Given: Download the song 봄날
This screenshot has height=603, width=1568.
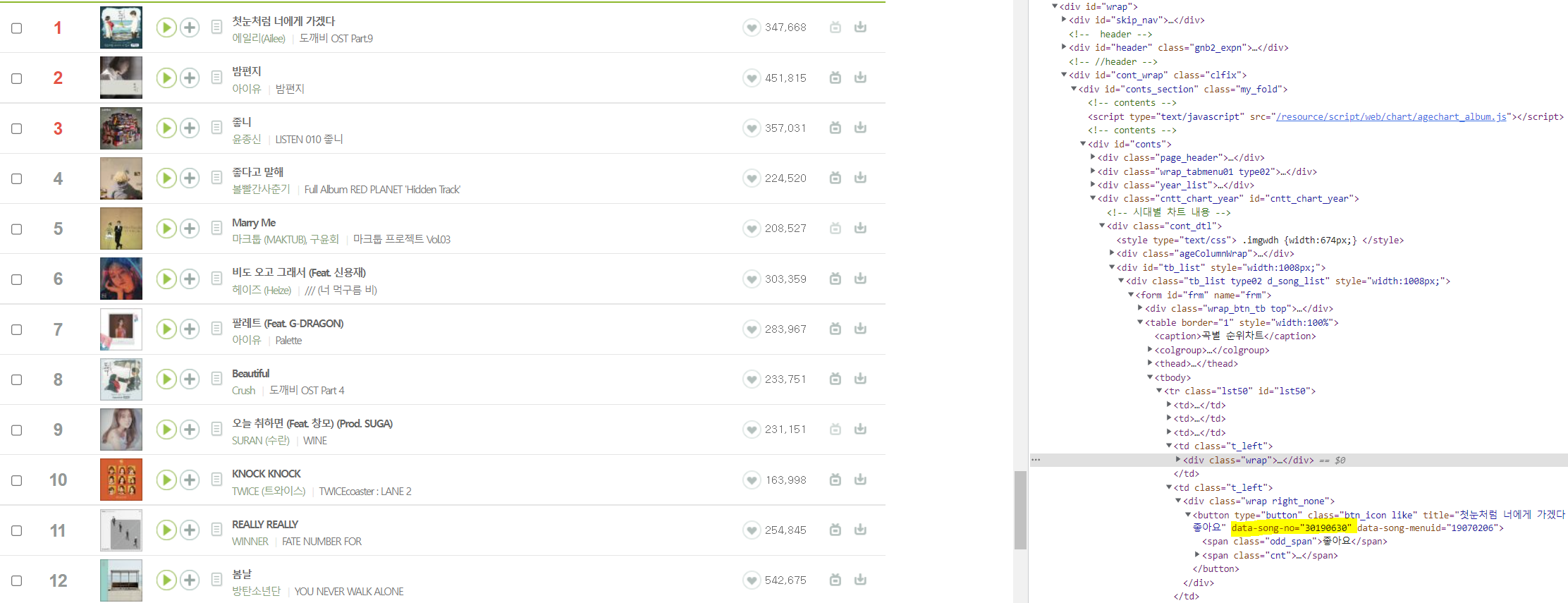Looking at the screenshot, I should tap(860, 580).
